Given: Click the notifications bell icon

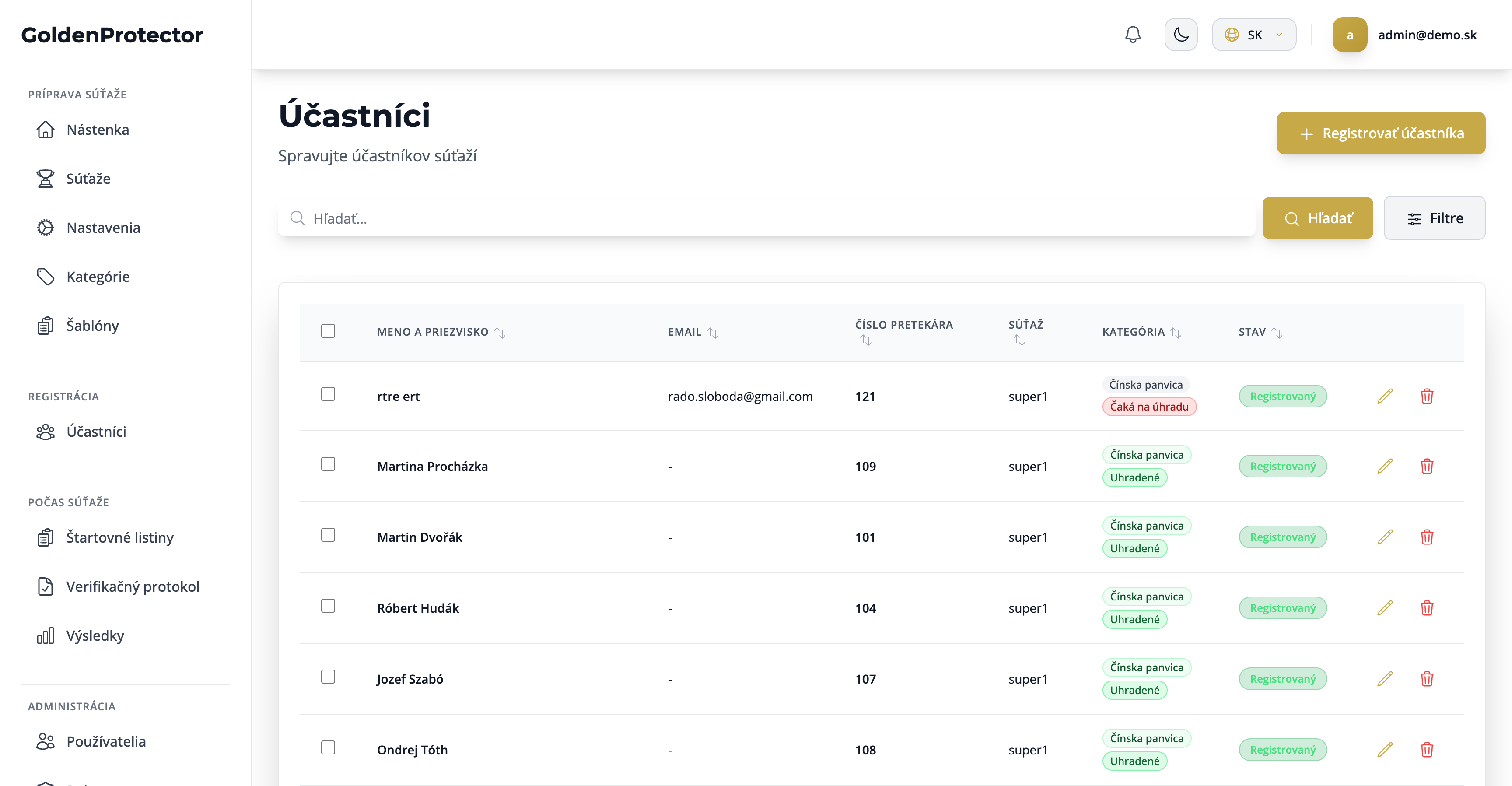Looking at the screenshot, I should click(1132, 35).
